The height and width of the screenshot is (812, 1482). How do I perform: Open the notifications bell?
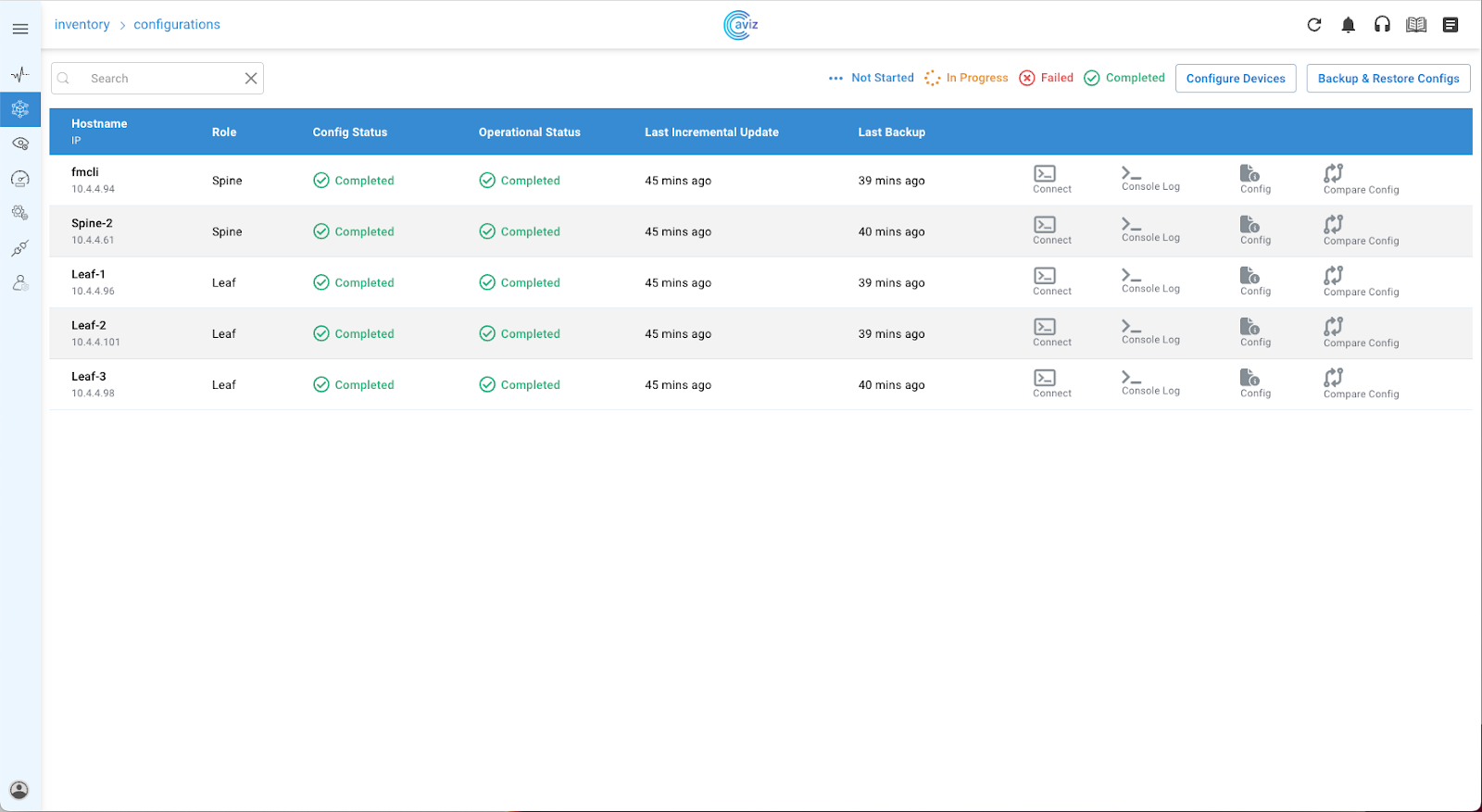click(1349, 25)
